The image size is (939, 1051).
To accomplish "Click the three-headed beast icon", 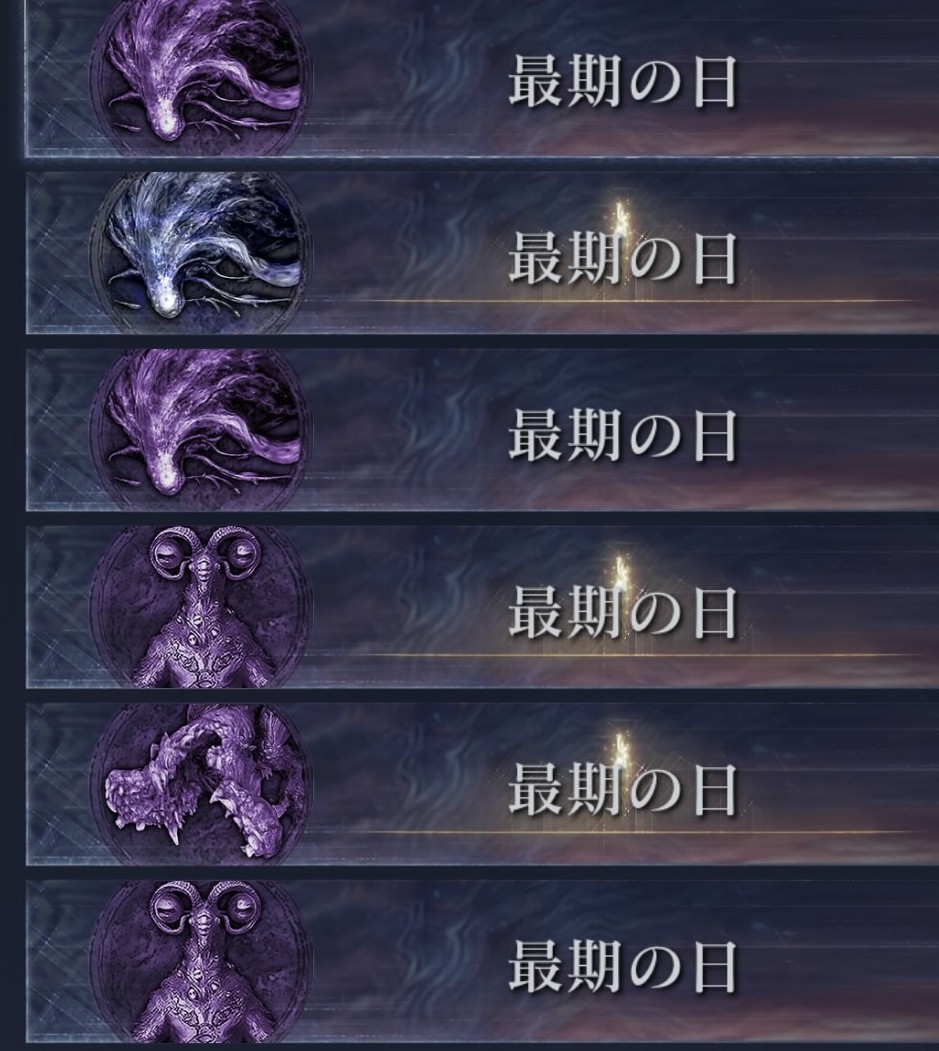I will (x=200, y=783).
